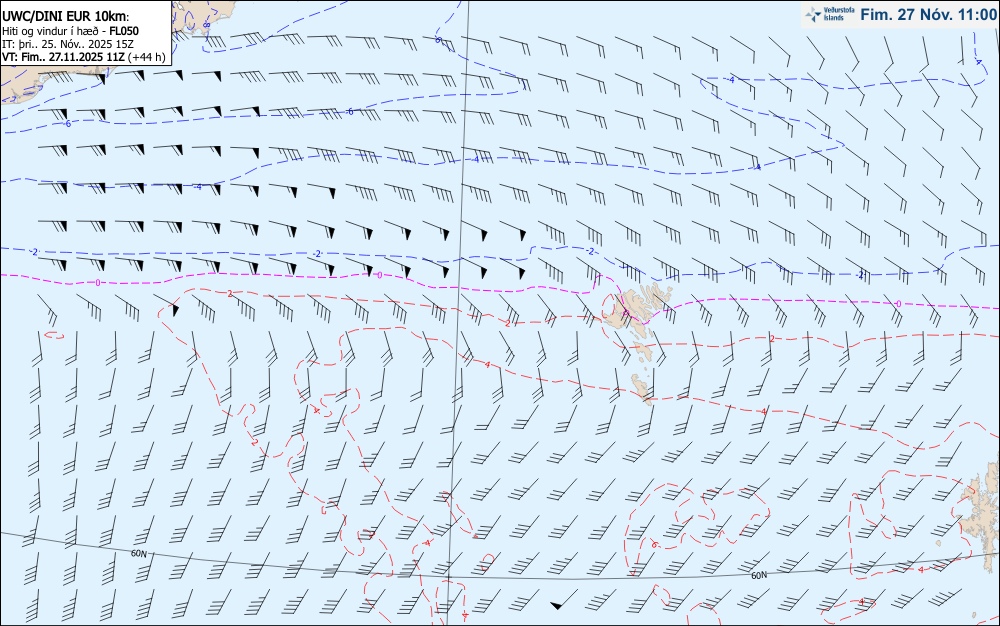
Task: Click the Veðurstofa Íslands logo
Action: pos(831,14)
